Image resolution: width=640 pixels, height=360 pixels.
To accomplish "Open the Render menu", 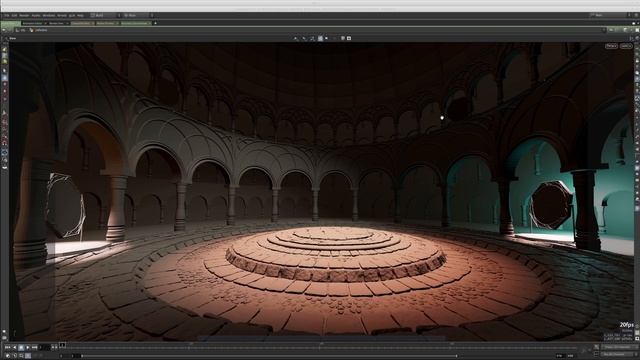I will [24, 16].
